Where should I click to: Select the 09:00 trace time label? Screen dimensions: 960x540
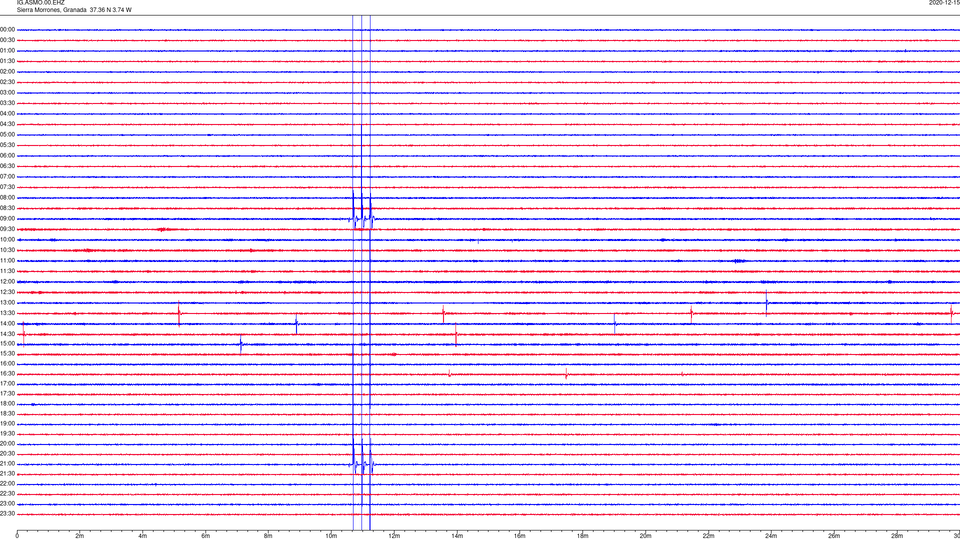pyautogui.click(x=7, y=219)
